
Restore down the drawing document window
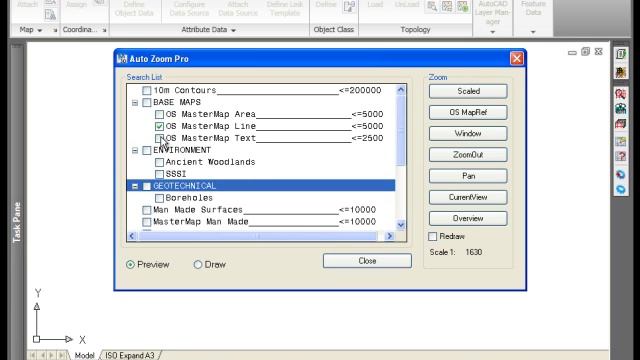pos(585,51)
